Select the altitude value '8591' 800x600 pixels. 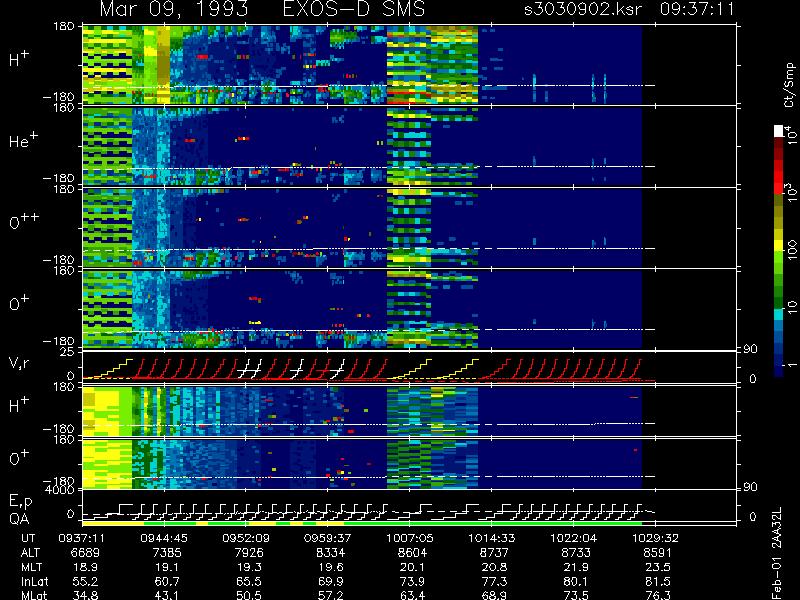[658, 553]
